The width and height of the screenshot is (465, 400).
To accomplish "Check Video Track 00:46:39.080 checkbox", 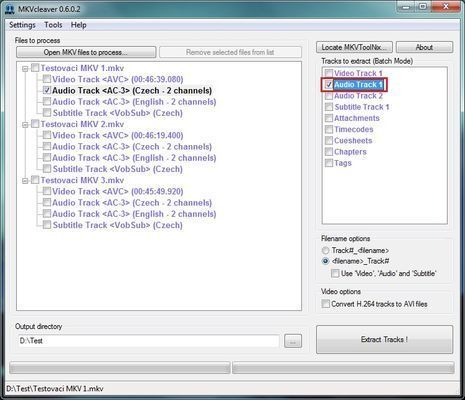I will pos(47,79).
